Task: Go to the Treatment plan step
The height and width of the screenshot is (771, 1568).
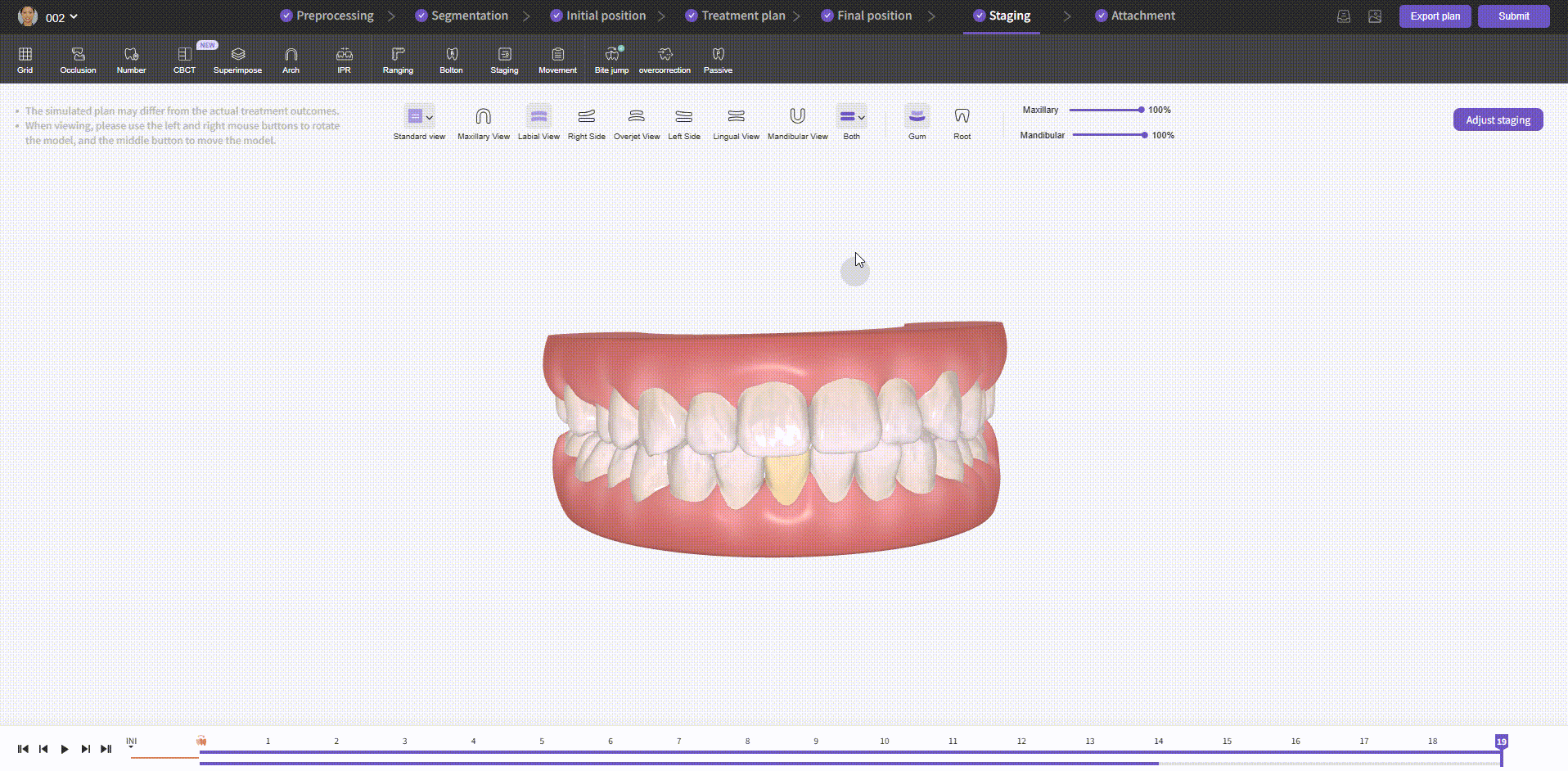Action: tap(735, 16)
